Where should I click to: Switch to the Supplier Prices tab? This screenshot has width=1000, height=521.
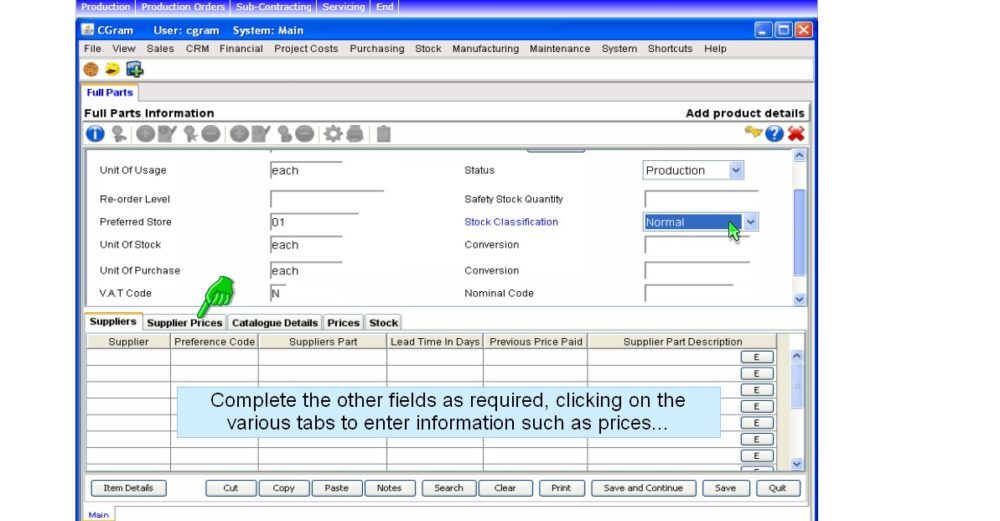tap(184, 323)
